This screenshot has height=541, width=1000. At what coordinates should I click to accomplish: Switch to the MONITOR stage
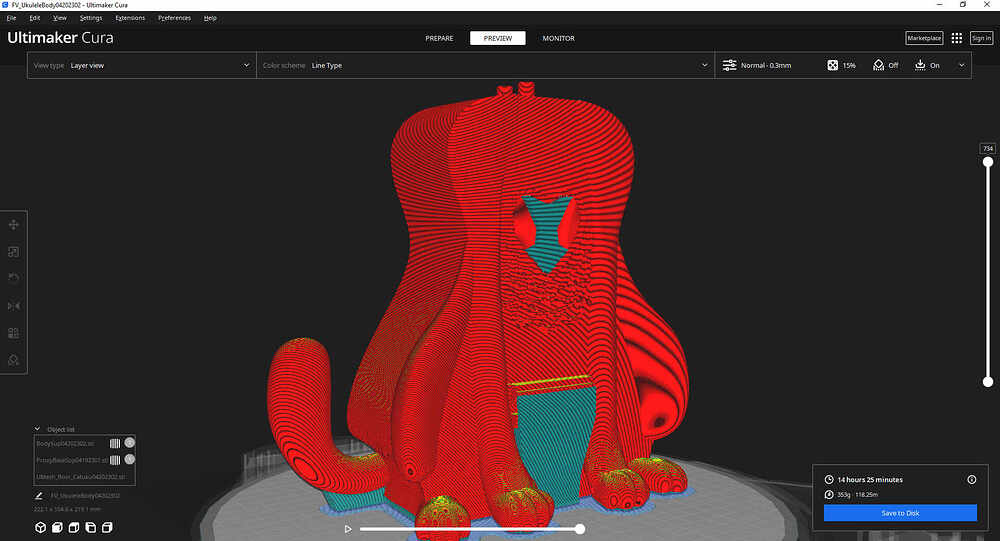click(559, 38)
